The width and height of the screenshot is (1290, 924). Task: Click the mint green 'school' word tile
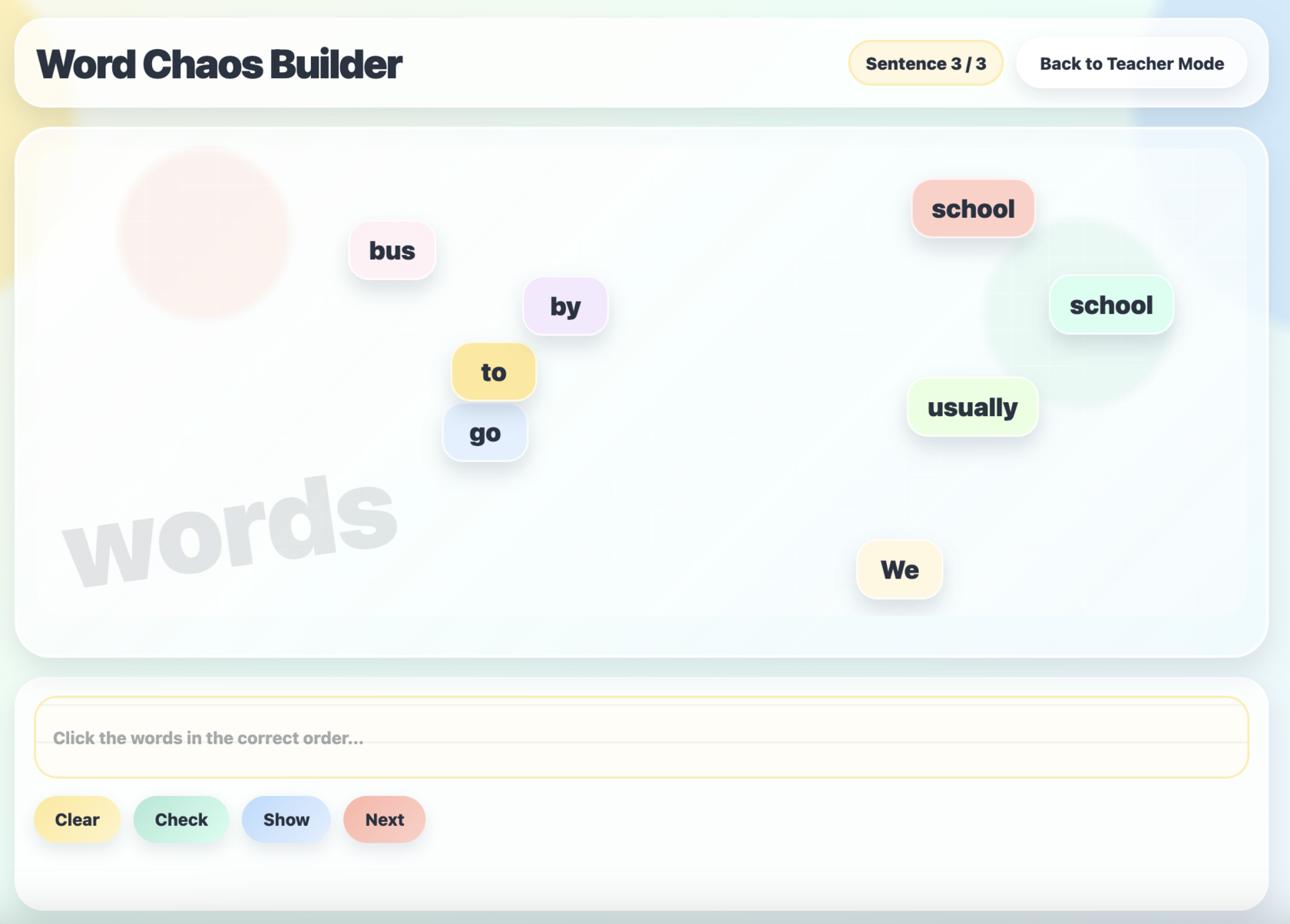click(x=1111, y=305)
